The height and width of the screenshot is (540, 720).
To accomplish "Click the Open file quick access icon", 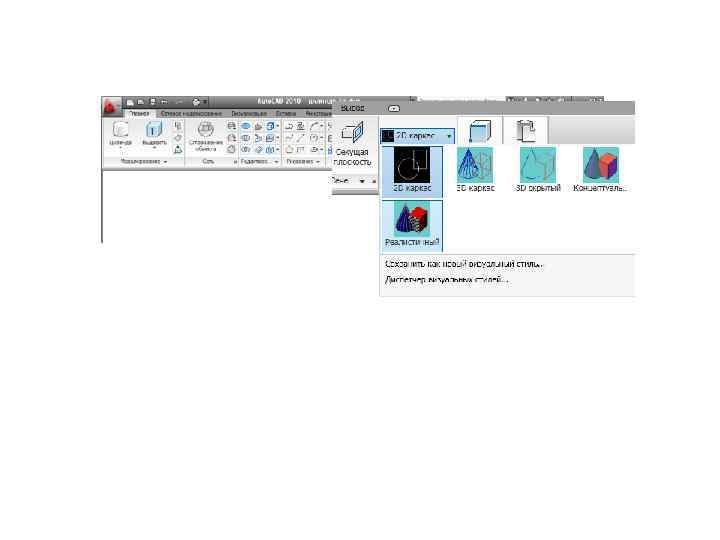I will [141, 102].
